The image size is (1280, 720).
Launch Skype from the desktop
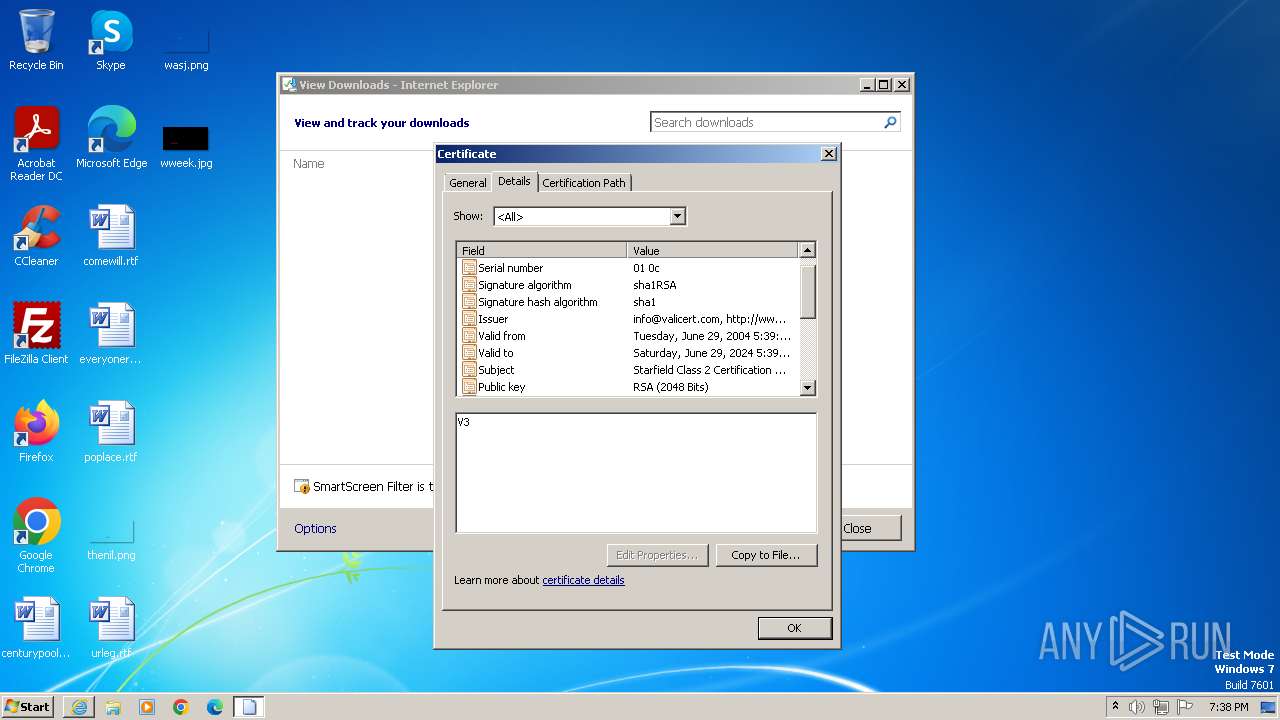pyautogui.click(x=111, y=40)
